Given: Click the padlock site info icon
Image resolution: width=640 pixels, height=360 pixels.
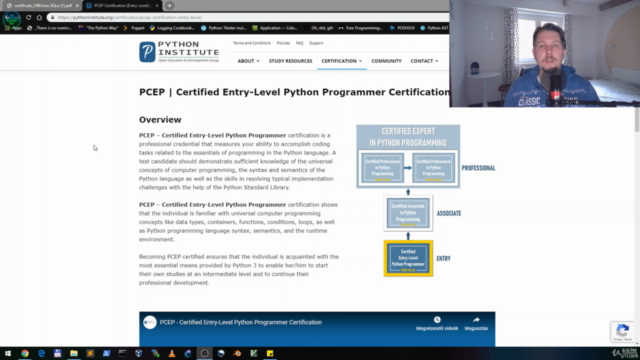Looking at the screenshot, I should (52, 18).
